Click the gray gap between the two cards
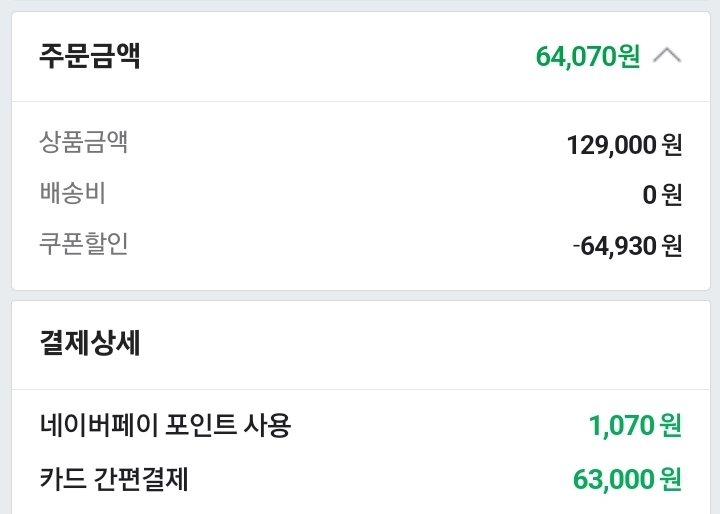Image resolution: width=720 pixels, height=514 pixels. tap(360, 294)
